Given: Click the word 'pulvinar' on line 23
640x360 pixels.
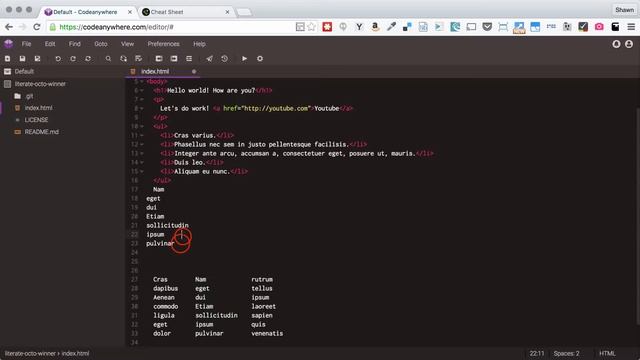Looking at the screenshot, I should [160, 244].
